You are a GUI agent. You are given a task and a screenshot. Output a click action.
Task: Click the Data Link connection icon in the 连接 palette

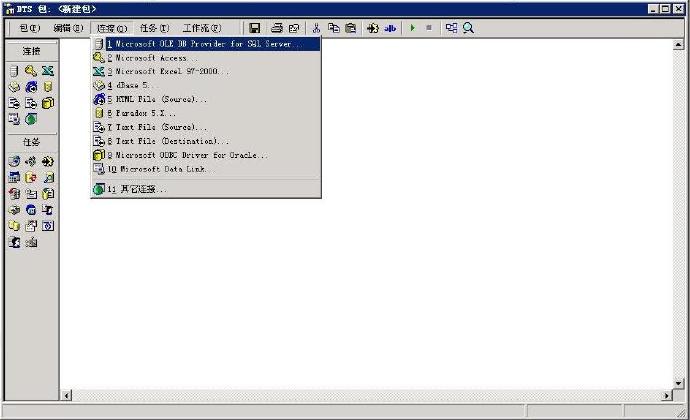[x=14, y=119]
